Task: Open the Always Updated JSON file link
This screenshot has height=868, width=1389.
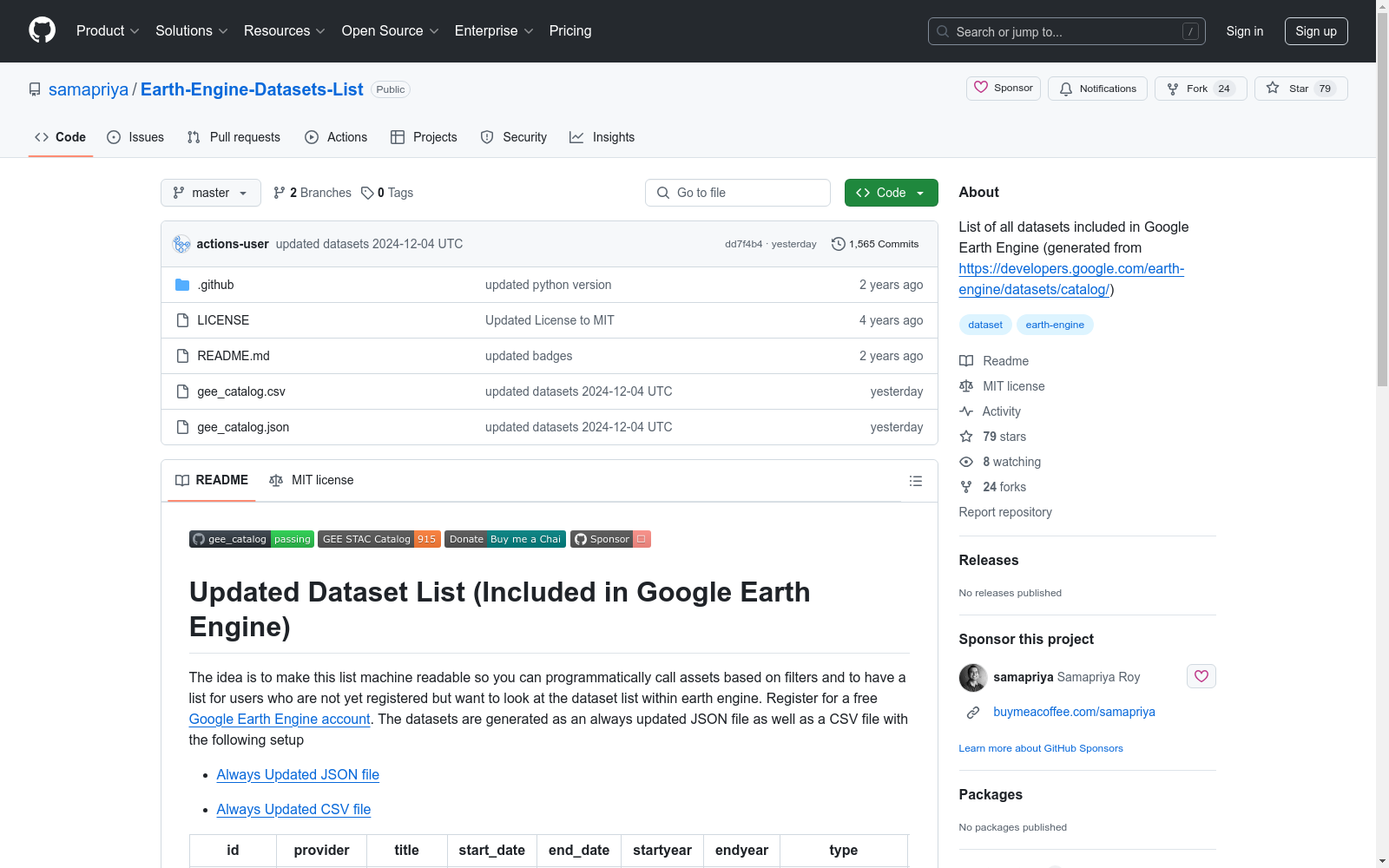Action: tap(298, 774)
